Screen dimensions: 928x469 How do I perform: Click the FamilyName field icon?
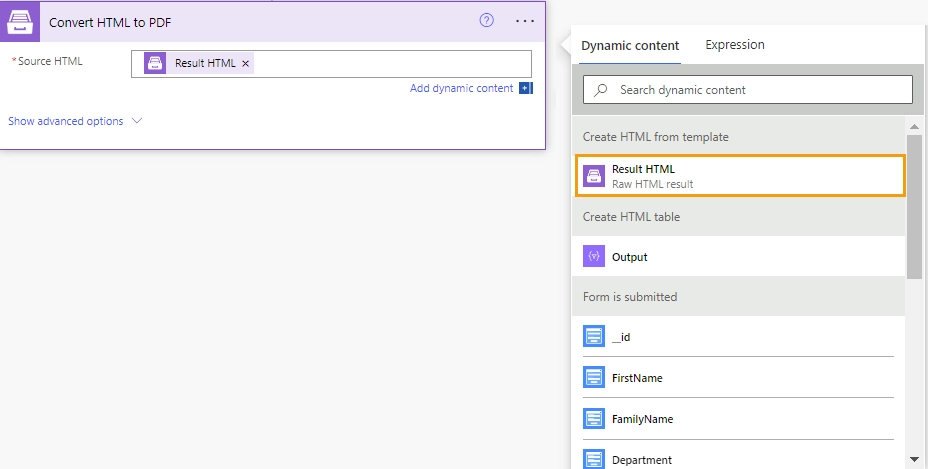[594, 419]
